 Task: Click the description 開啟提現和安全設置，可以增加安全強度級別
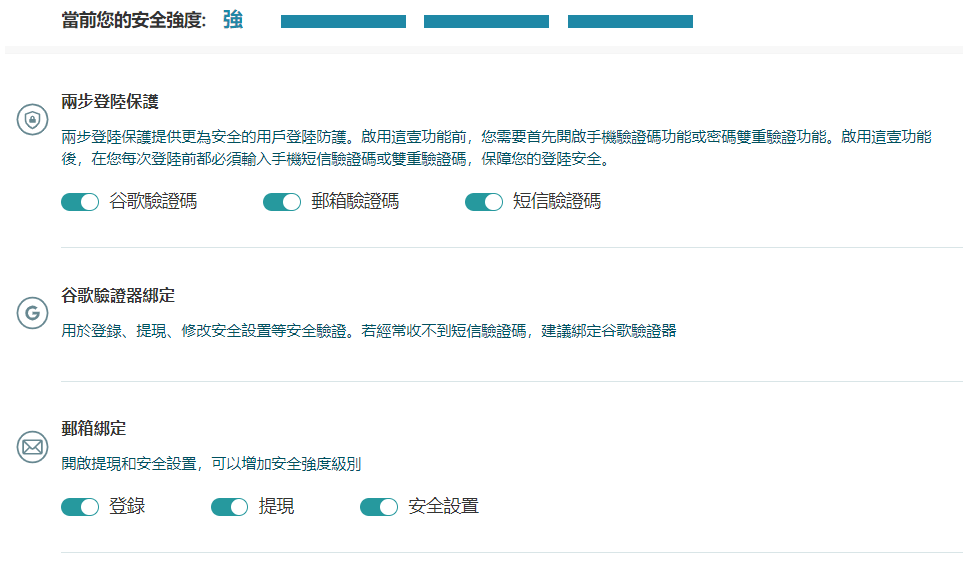[x=211, y=464]
